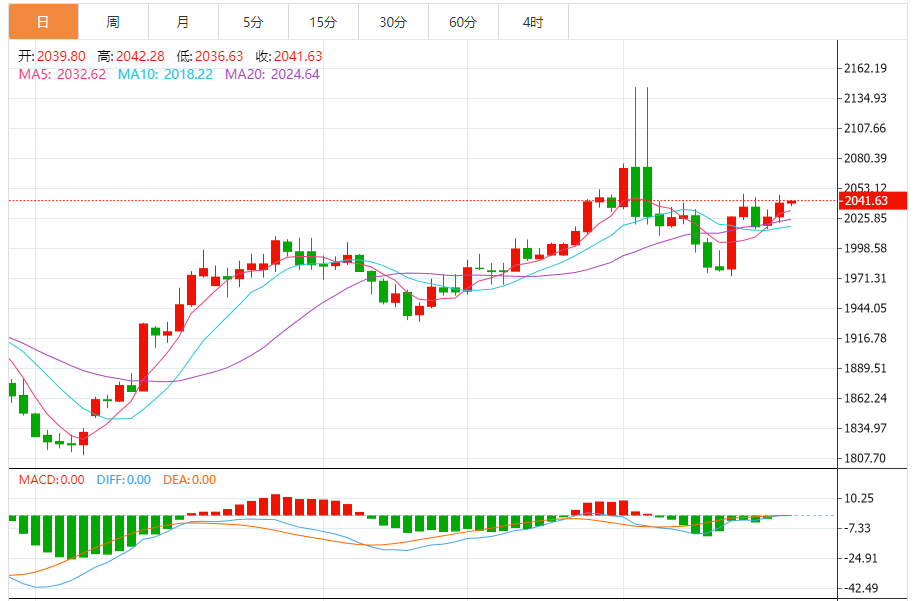Click the 2025.85 price axis label
The image size is (917, 601).
(866, 218)
